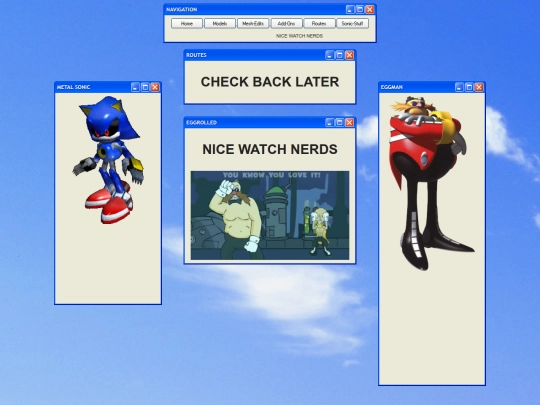The image size is (540, 405).
Task: Click the 'You know you love it' animation
Action: [x=270, y=215]
